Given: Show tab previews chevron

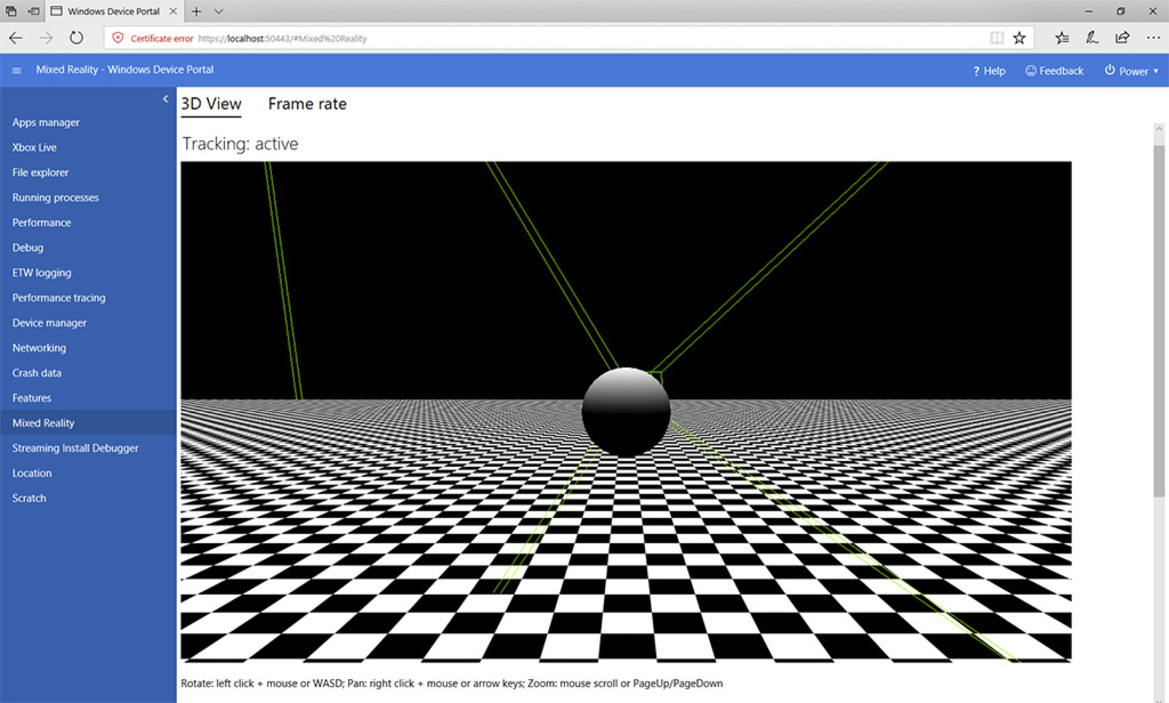Looking at the screenshot, I should pos(219,11).
